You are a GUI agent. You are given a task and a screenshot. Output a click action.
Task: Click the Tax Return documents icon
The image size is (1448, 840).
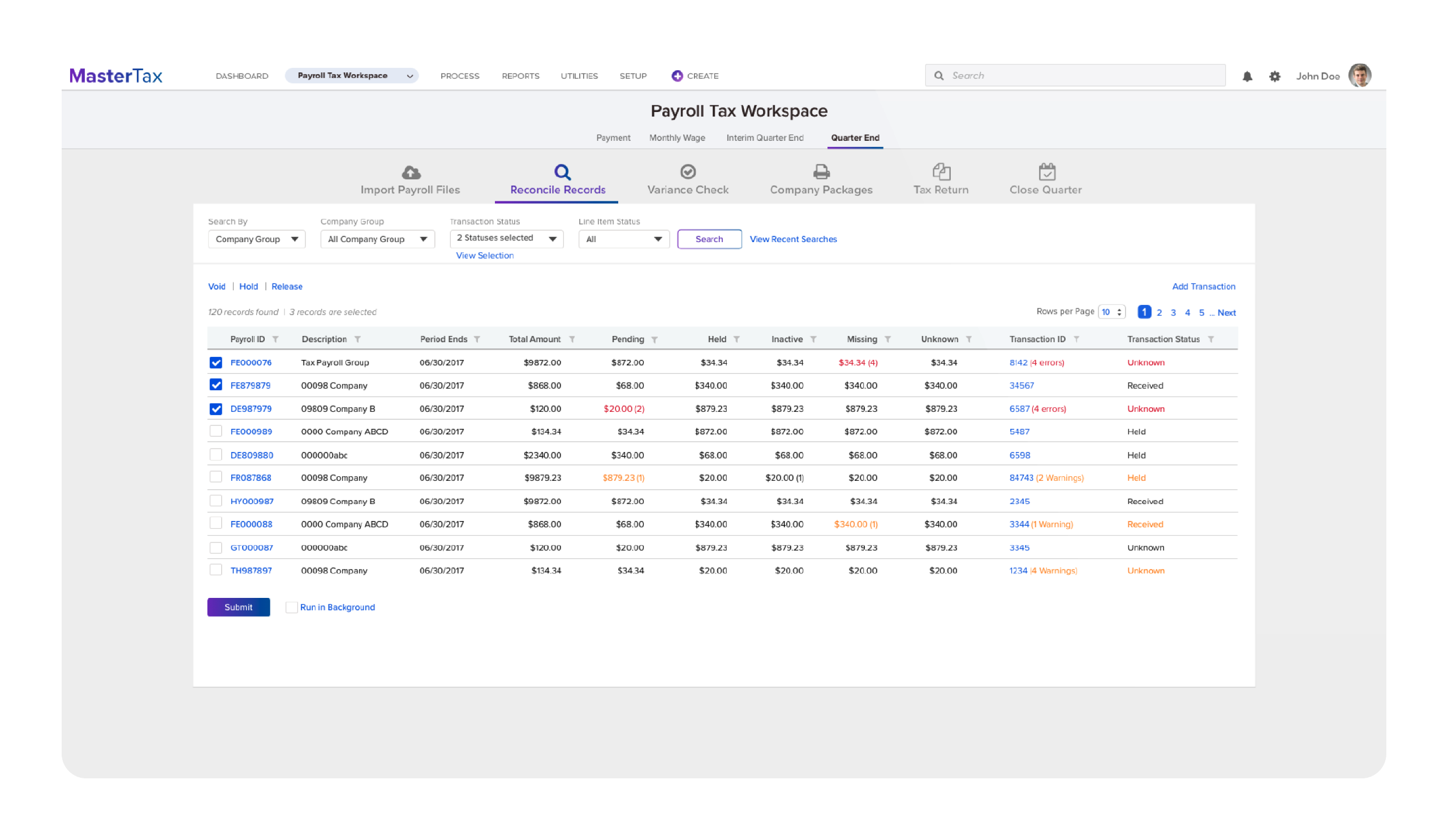click(941, 171)
